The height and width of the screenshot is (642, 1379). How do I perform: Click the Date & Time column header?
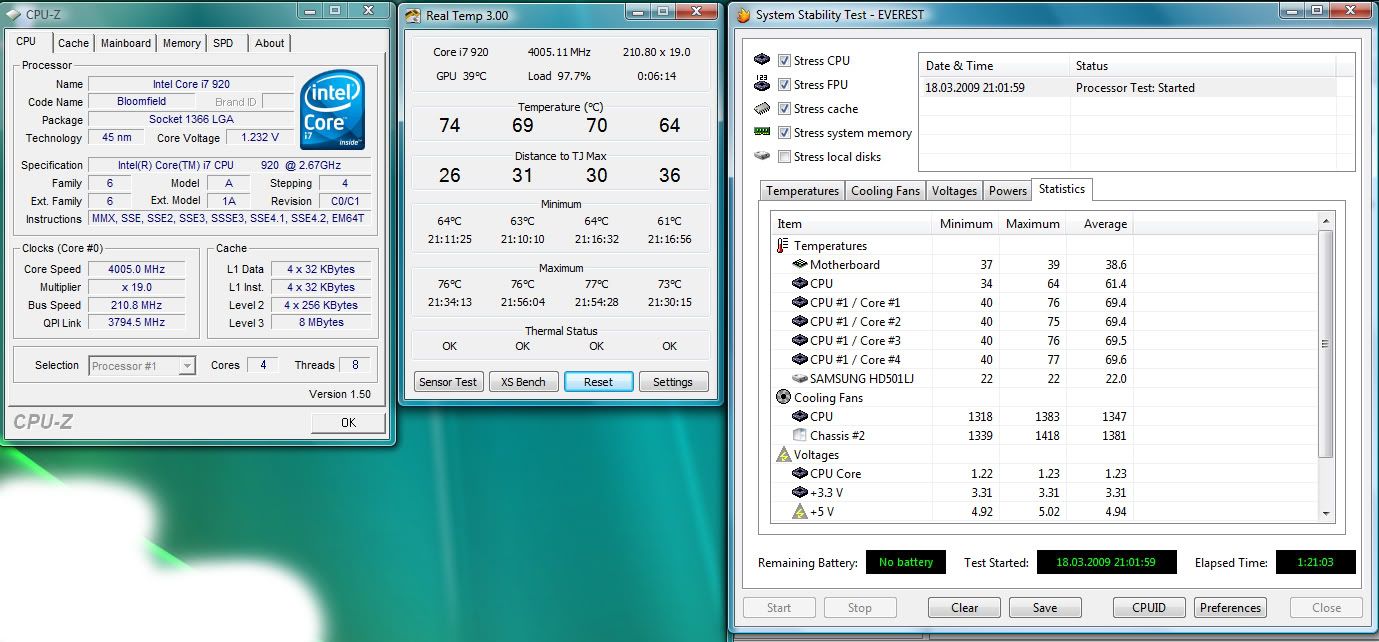point(994,66)
